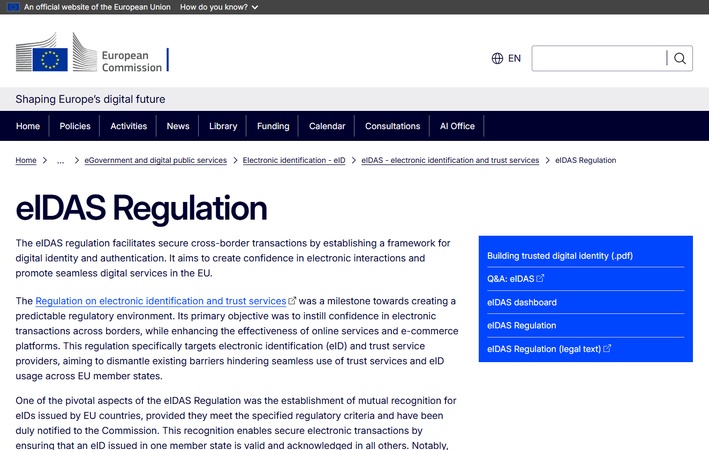Open Building trusted digital identity (.pdf) link
The image size is (709, 450).
(560, 256)
